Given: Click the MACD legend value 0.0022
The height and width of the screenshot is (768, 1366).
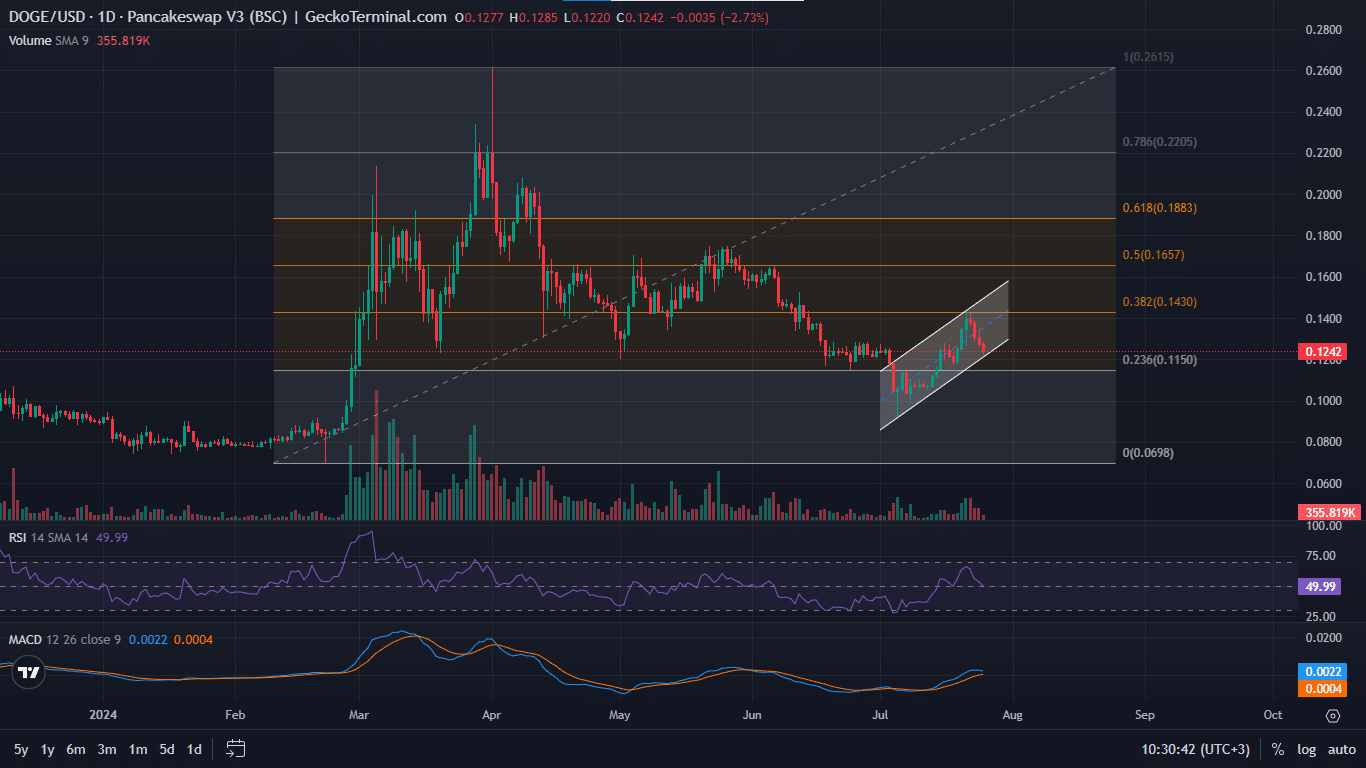Looking at the screenshot, I should coord(149,639).
